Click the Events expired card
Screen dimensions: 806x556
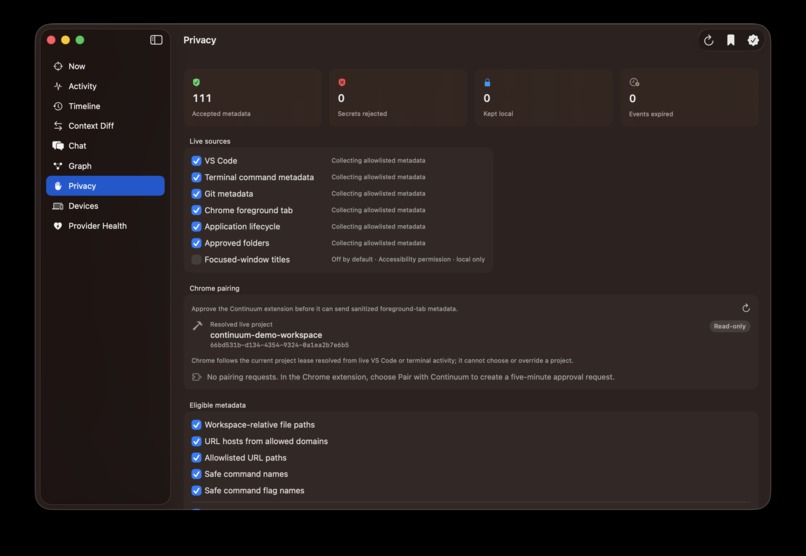coord(689,98)
